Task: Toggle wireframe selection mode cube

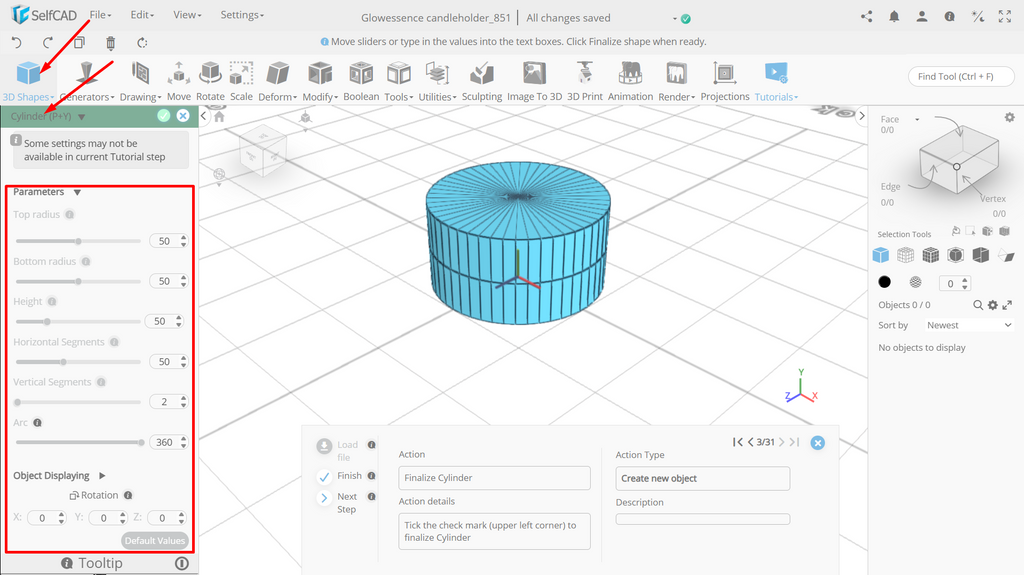Action: click(905, 255)
